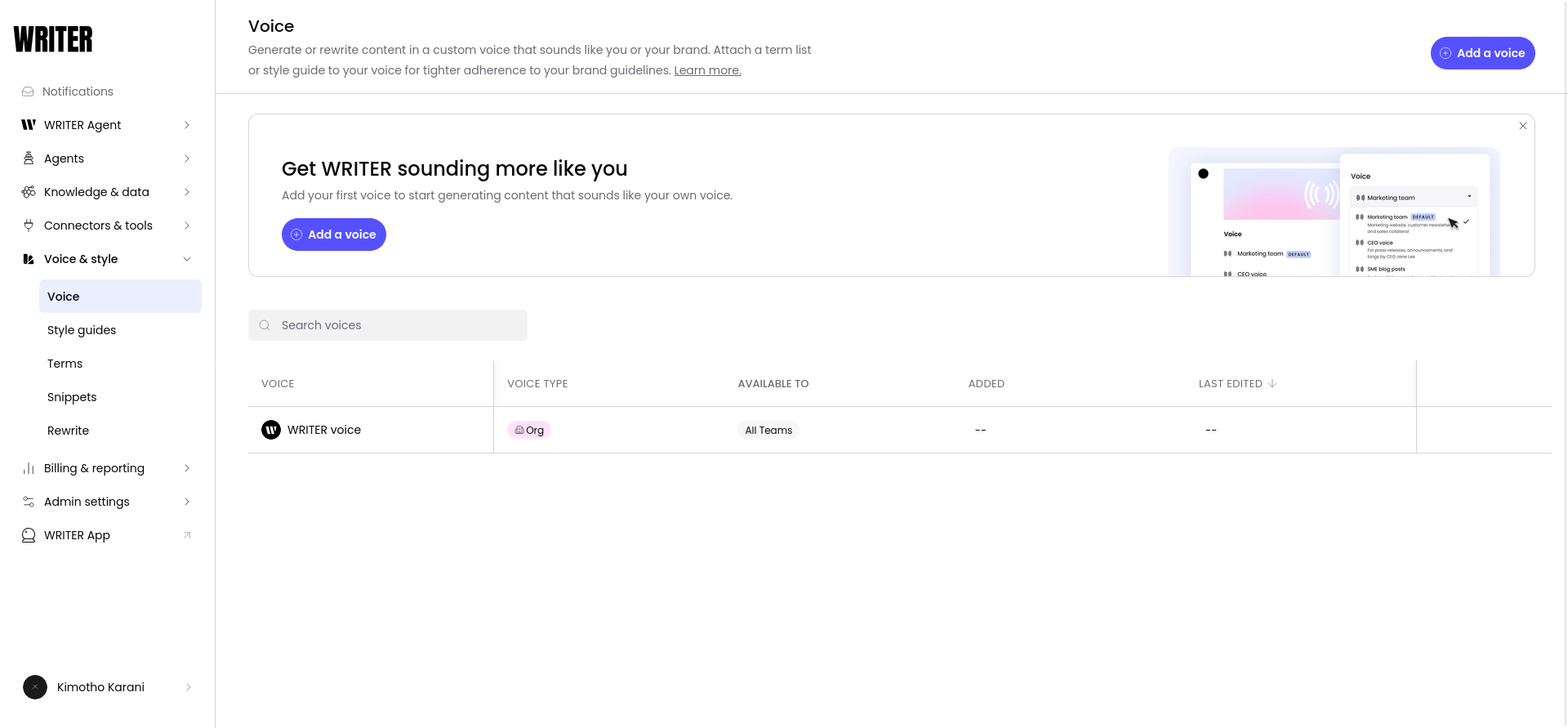Click the Added column header
Viewport: 1568px width, 728px height.
[987, 383]
